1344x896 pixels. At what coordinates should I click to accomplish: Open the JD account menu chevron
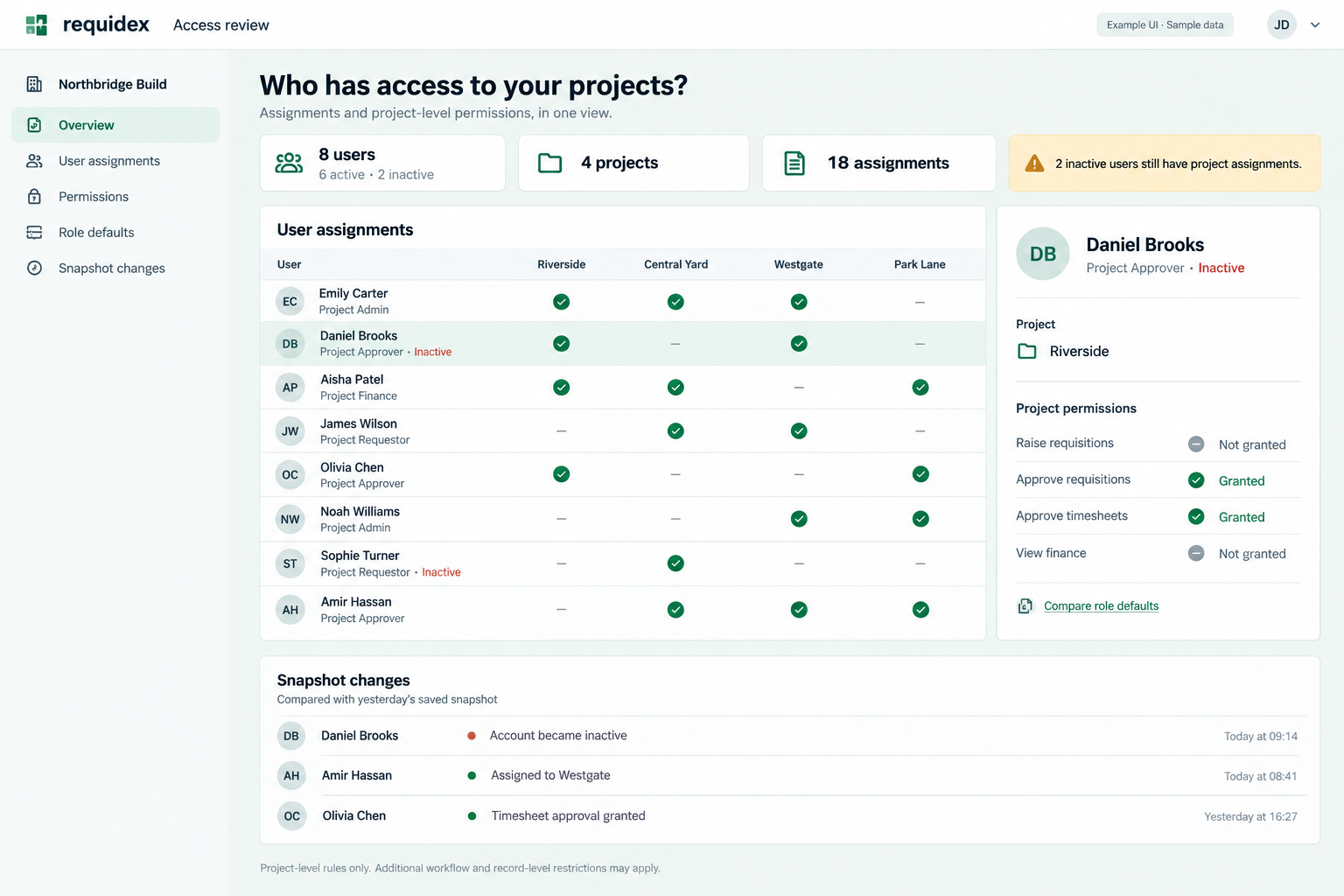tap(1315, 25)
